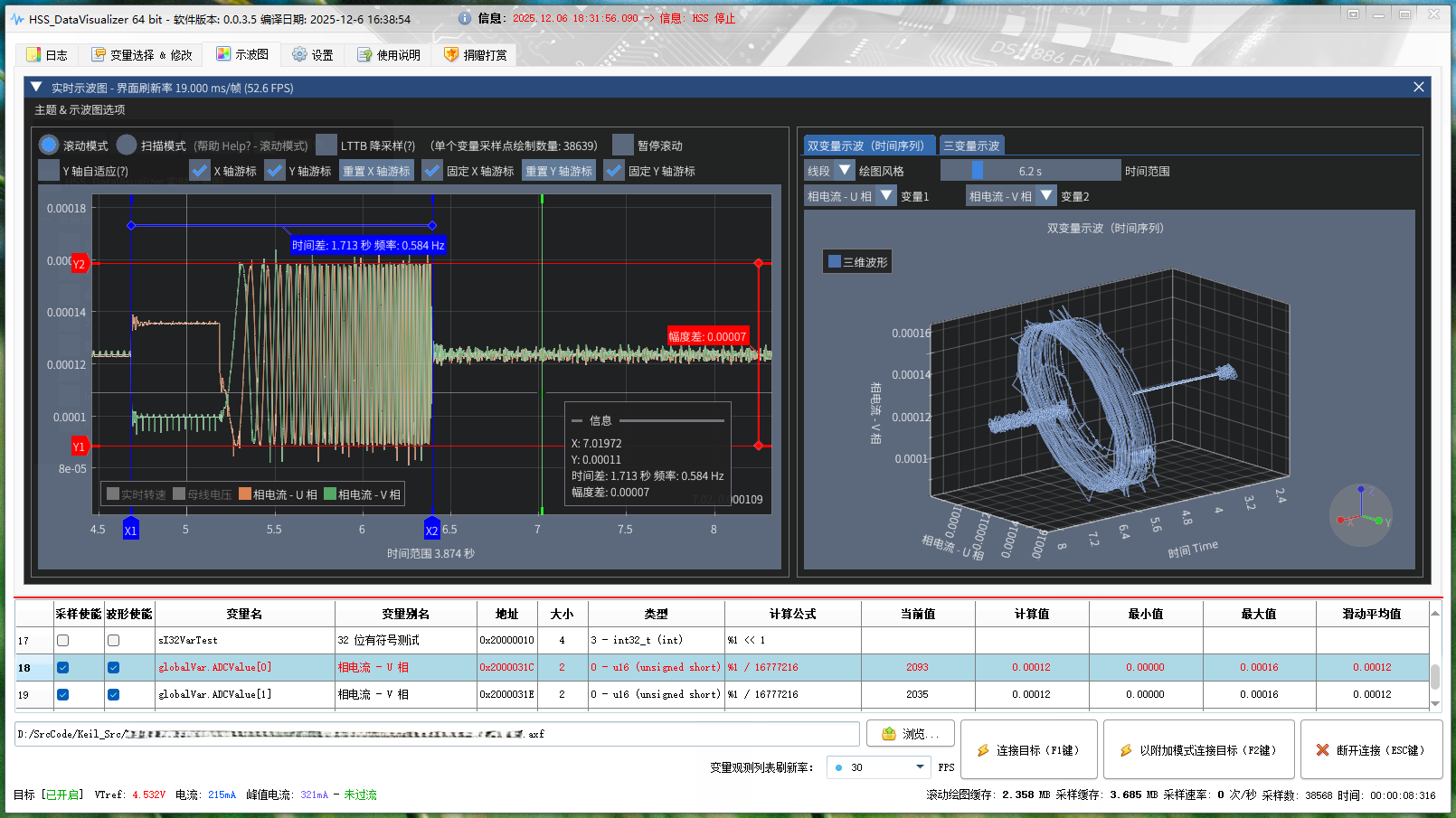Click the Y2 red cursor marker
Viewport: 1456px width, 818px height.
point(80,264)
